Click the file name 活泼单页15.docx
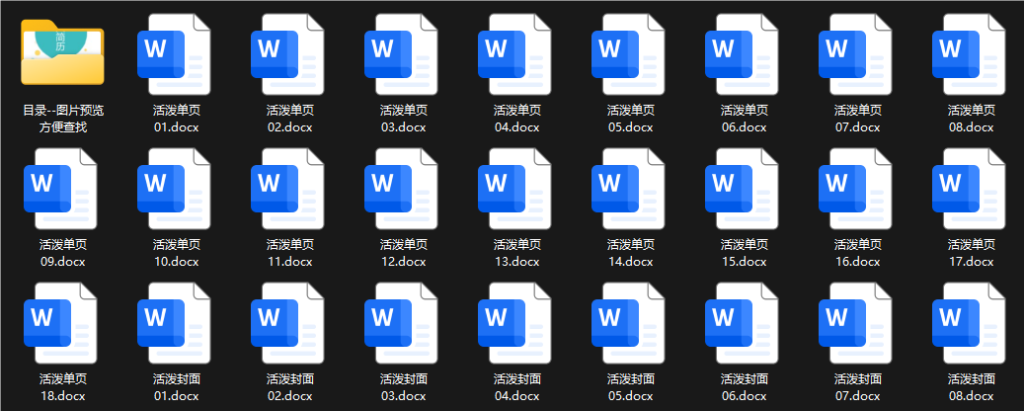The width and height of the screenshot is (1024, 411). click(x=744, y=253)
